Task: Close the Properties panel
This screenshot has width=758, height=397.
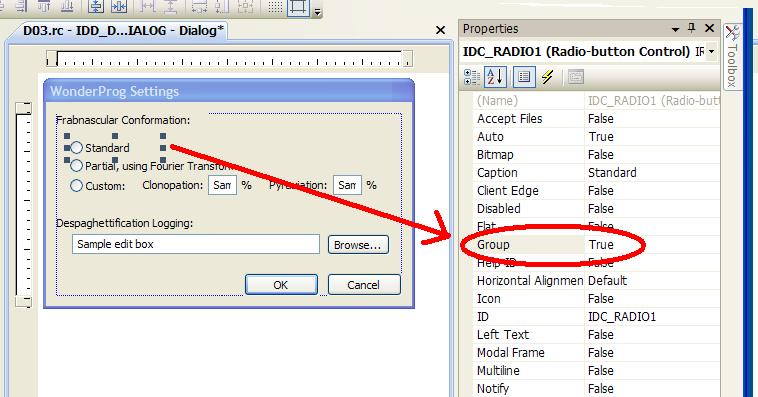Action: tap(710, 29)
